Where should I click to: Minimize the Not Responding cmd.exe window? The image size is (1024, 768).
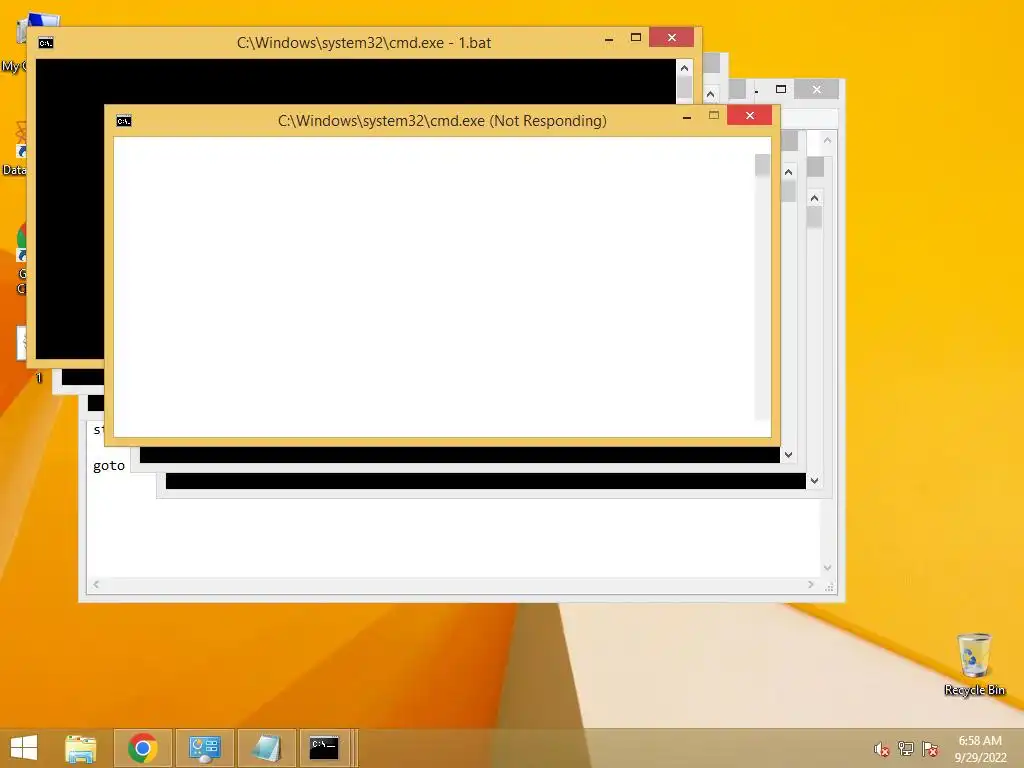[687, 116]
